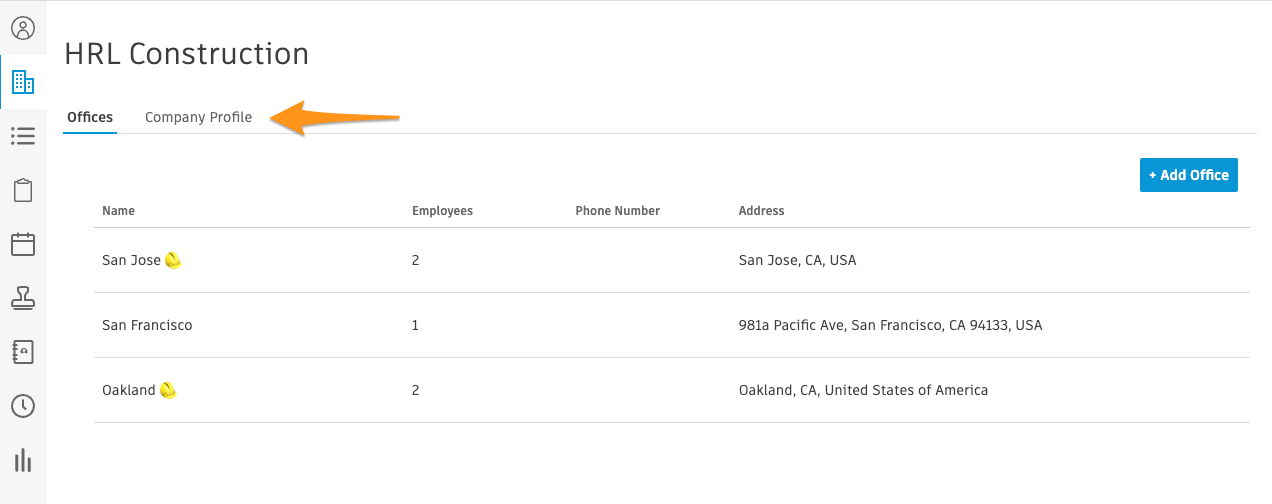Open the San Jose office entry
Image resolution: width=1272 pixels, height=504 pixels.
(131, 260)
